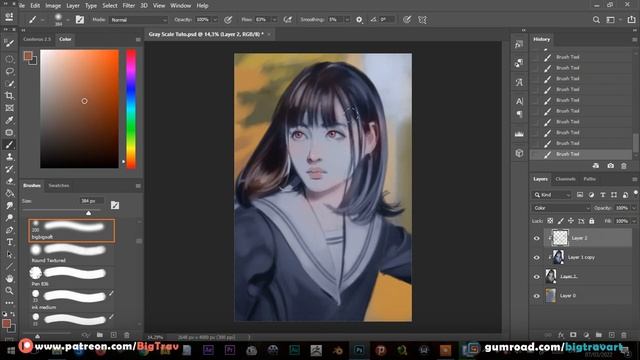The height and width of the screenshot is (360, 640).
Task: Toggle lock transparent pixels
Action: 550,221
